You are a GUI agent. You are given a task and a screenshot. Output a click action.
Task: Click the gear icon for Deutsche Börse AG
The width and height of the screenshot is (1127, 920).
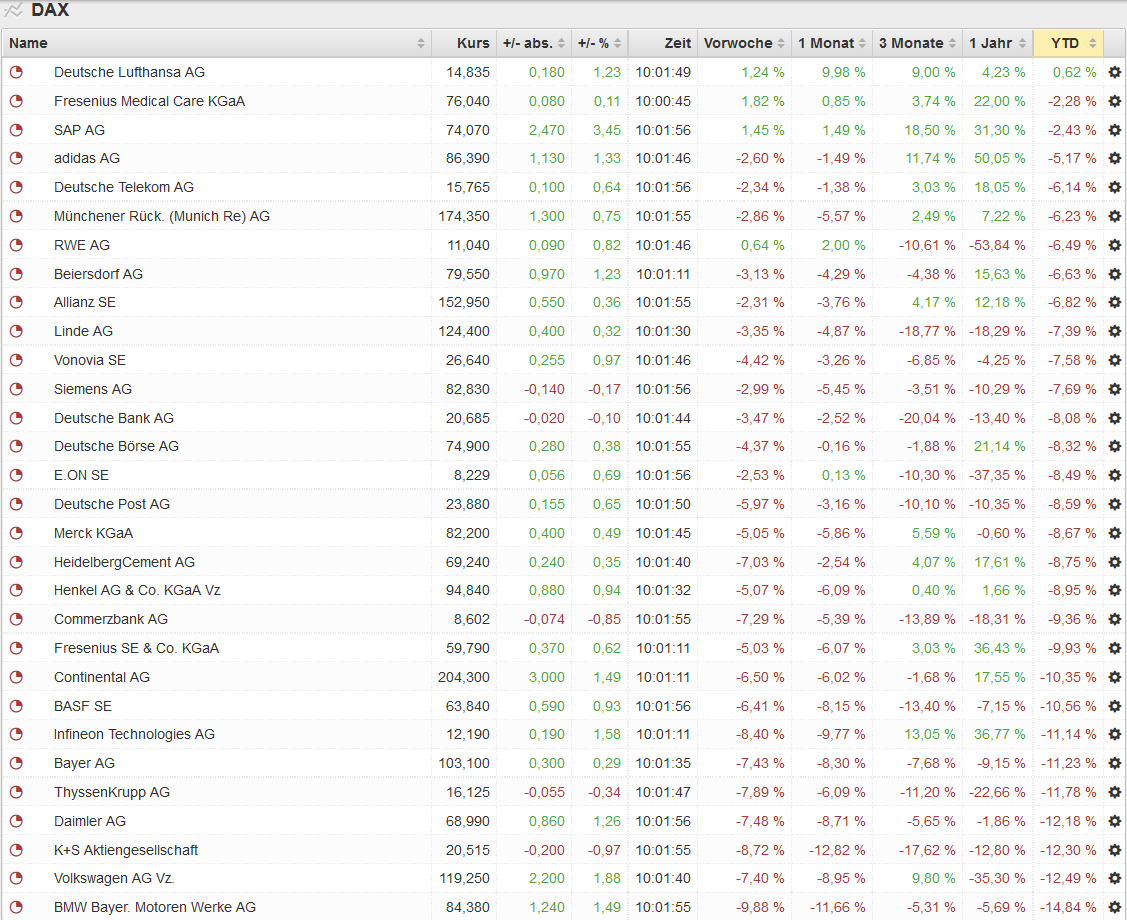click(x=1115, y=446)
